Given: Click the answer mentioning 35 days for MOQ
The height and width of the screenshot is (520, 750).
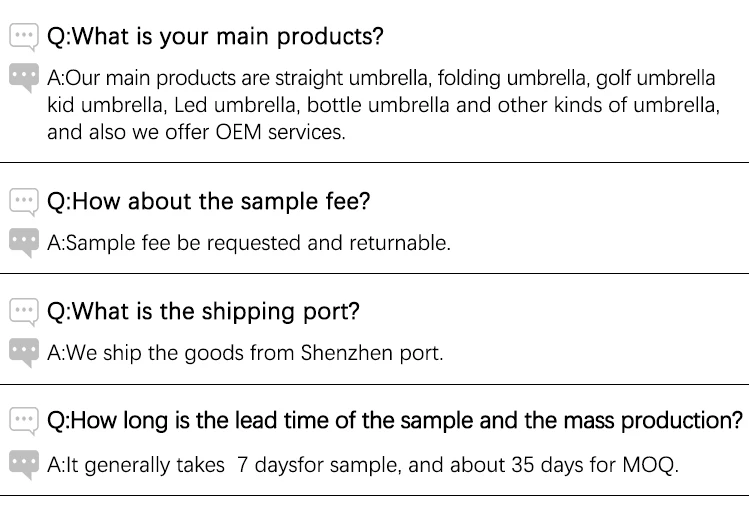Looking at the screenshot, I should 363,465.
